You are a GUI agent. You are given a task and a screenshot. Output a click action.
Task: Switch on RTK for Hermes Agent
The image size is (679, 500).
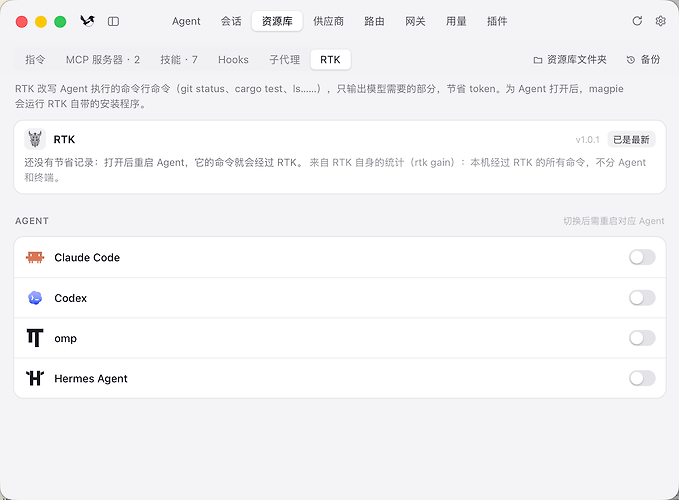pyautogui.click(x=642, y=378)
